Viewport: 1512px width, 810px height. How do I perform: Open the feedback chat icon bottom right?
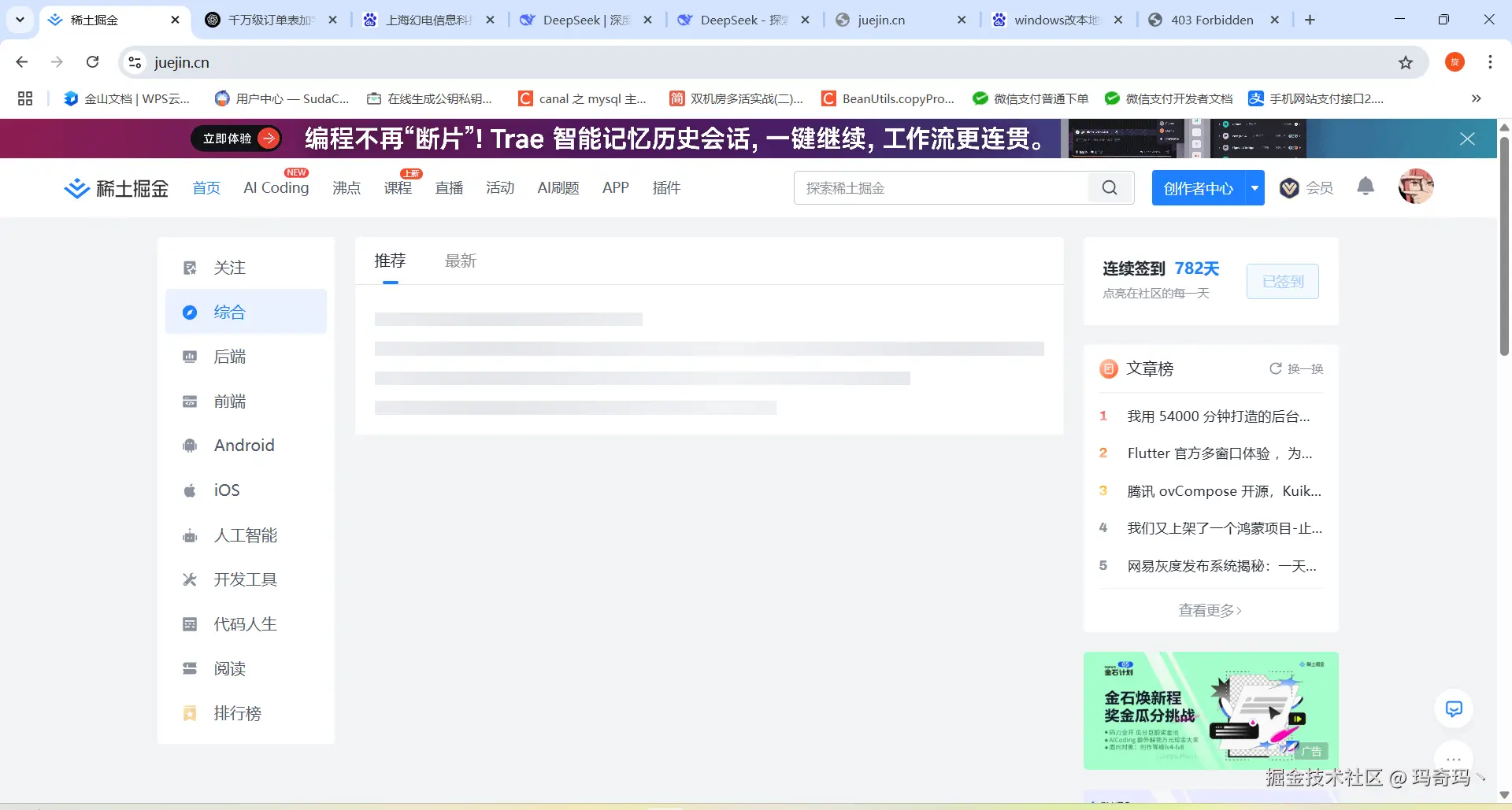click(1454, 708)
